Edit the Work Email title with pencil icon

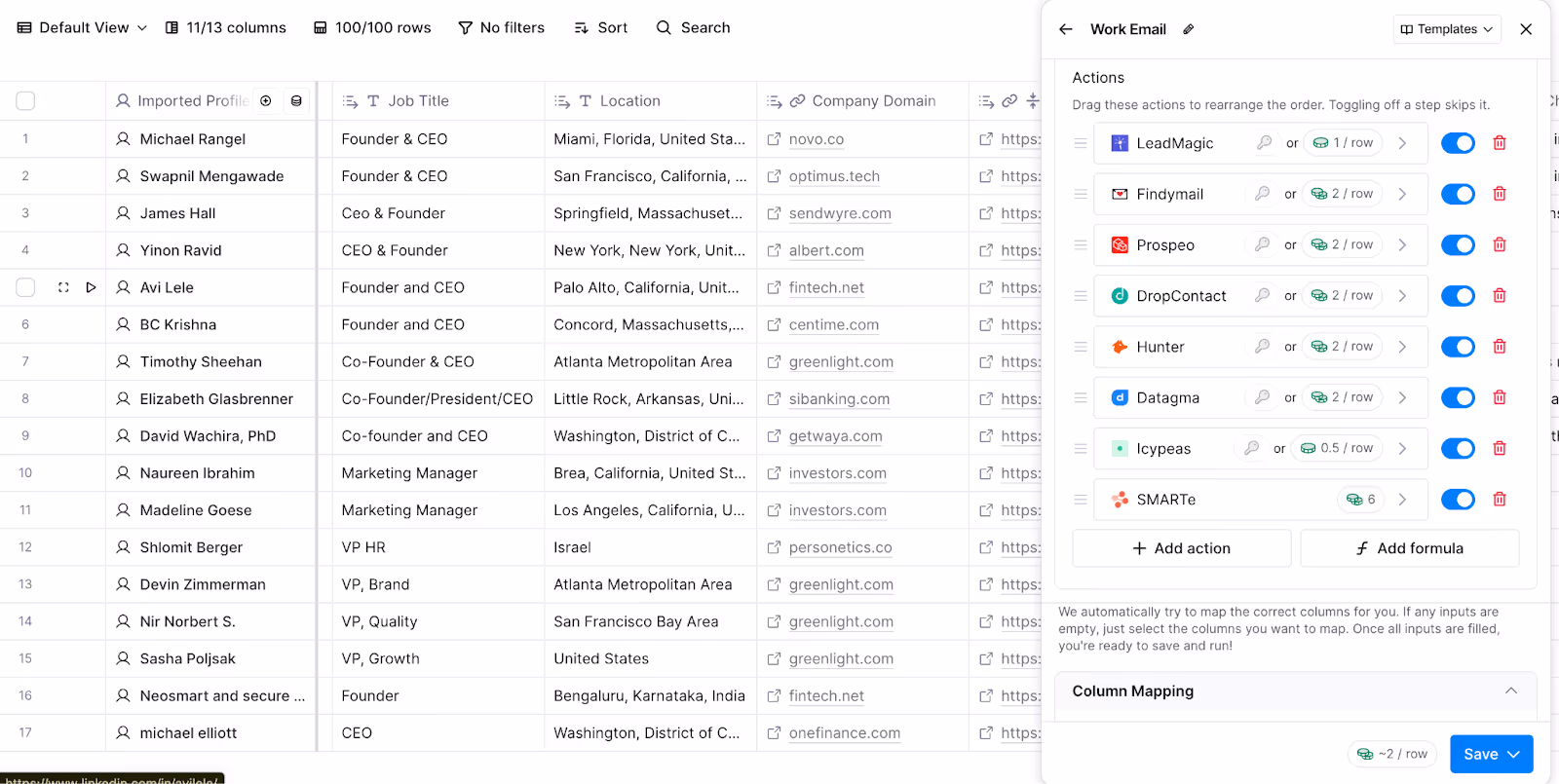tap(1189, 29)
